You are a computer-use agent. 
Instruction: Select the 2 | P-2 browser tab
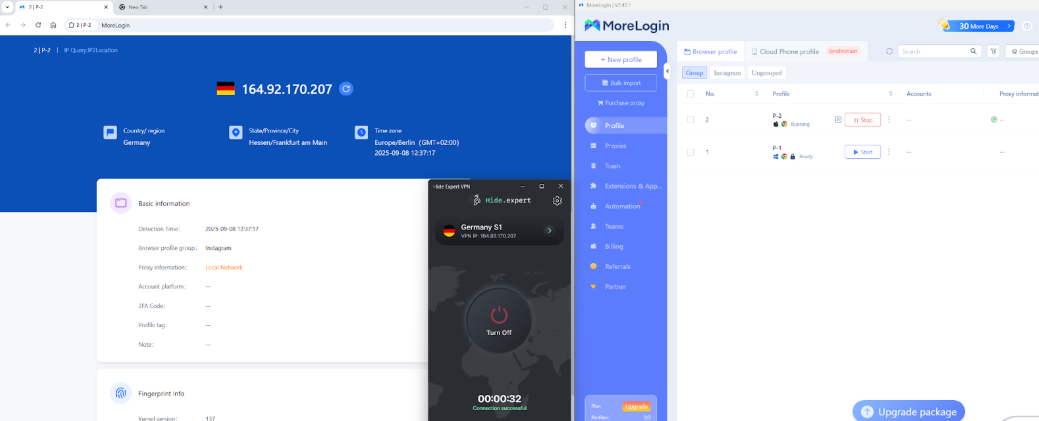pos(63,7)
